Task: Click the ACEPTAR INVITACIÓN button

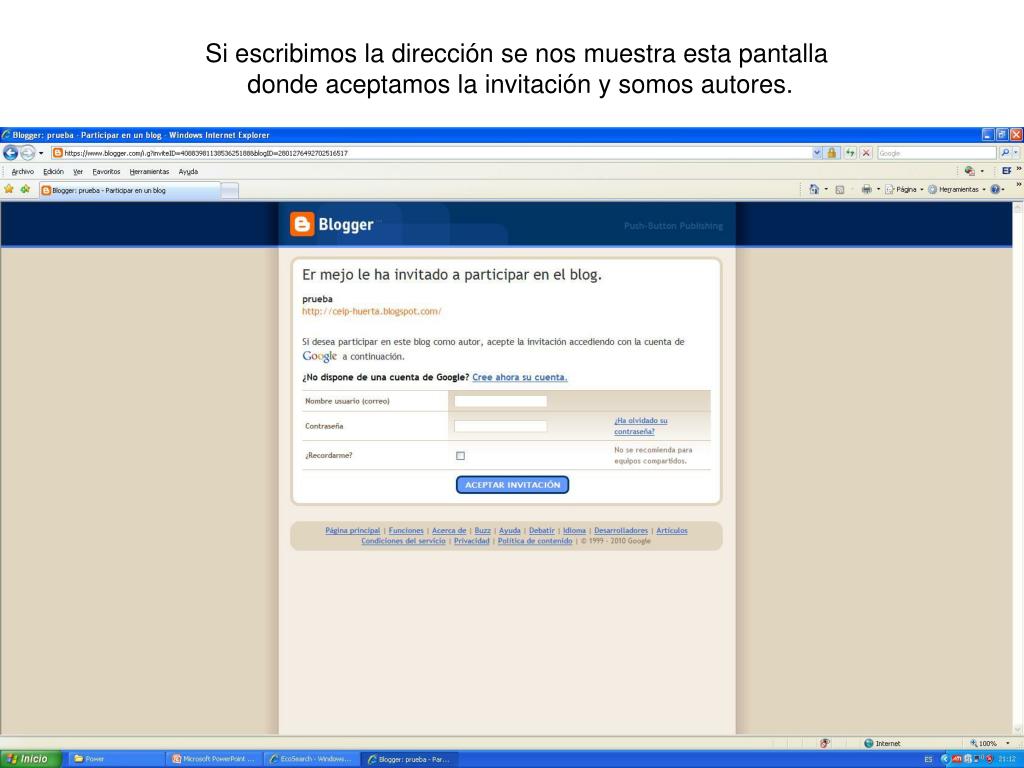Action: point(513,485)
